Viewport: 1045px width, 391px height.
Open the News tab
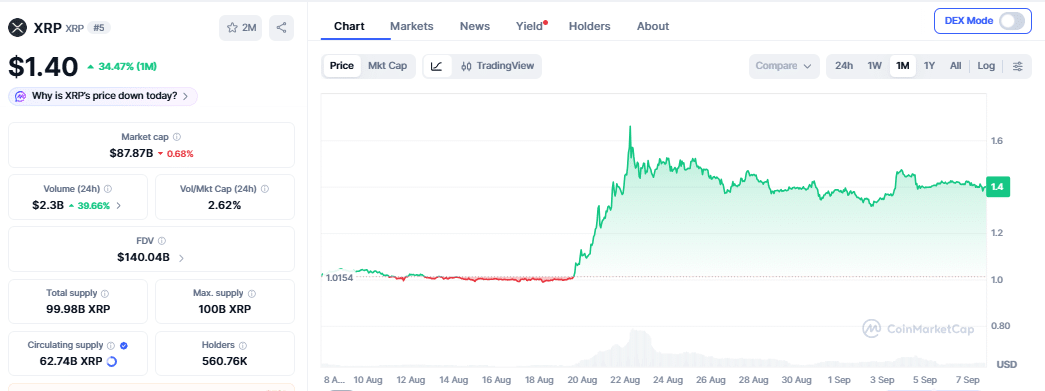pos(475,26)
